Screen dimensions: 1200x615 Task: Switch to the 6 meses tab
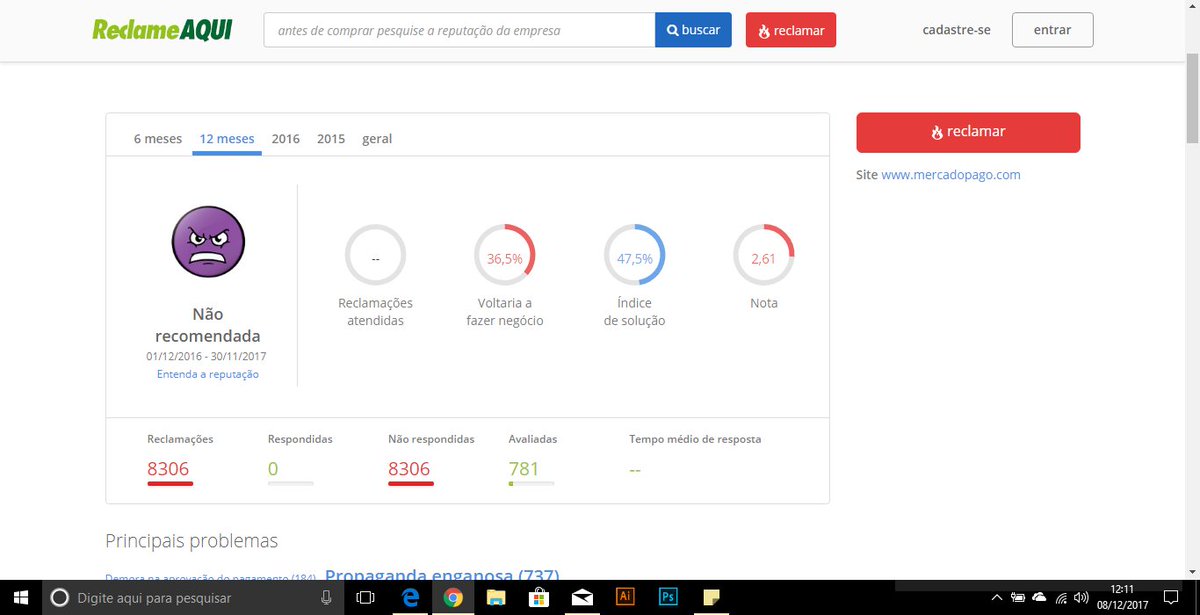click(158, 139)
